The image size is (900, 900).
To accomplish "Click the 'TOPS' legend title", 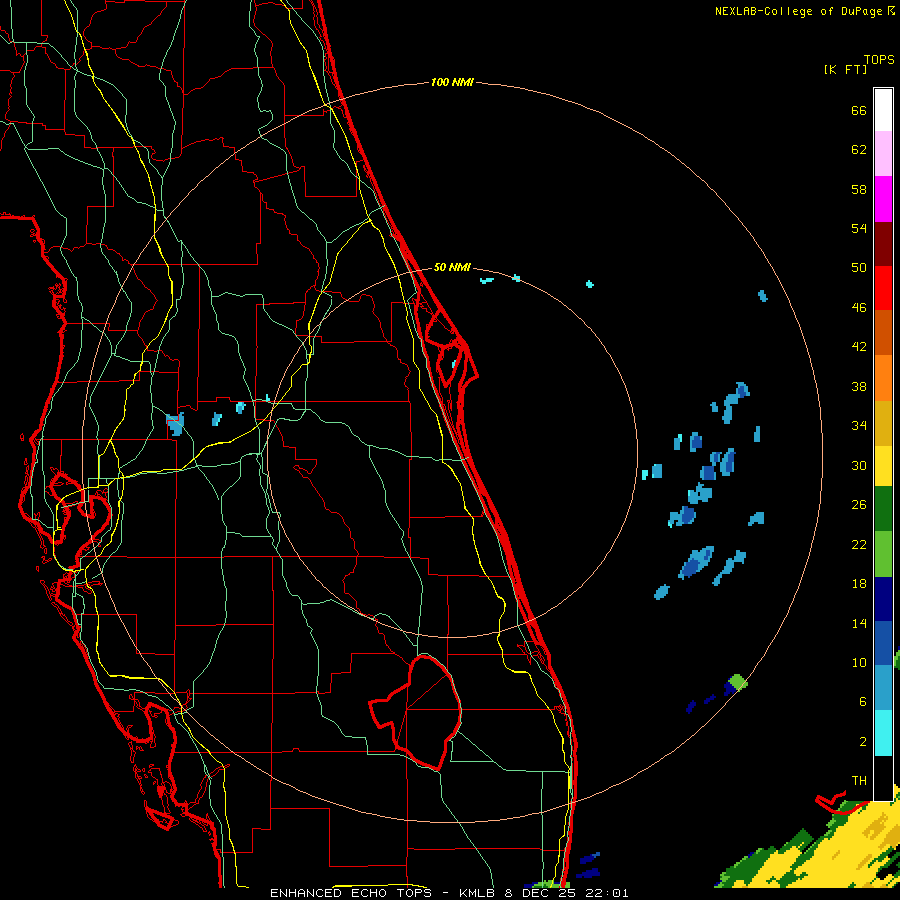I will click(879, 60).
